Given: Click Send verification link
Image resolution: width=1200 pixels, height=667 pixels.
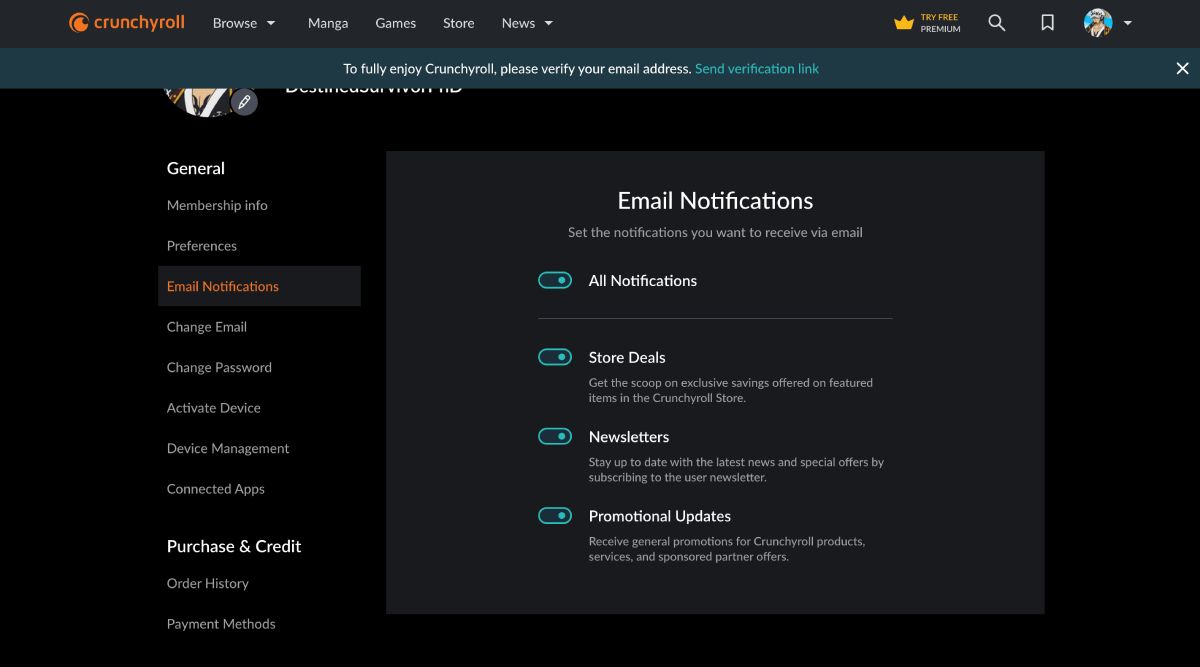Looking at the screenshot, I should [x=756, y=68].
